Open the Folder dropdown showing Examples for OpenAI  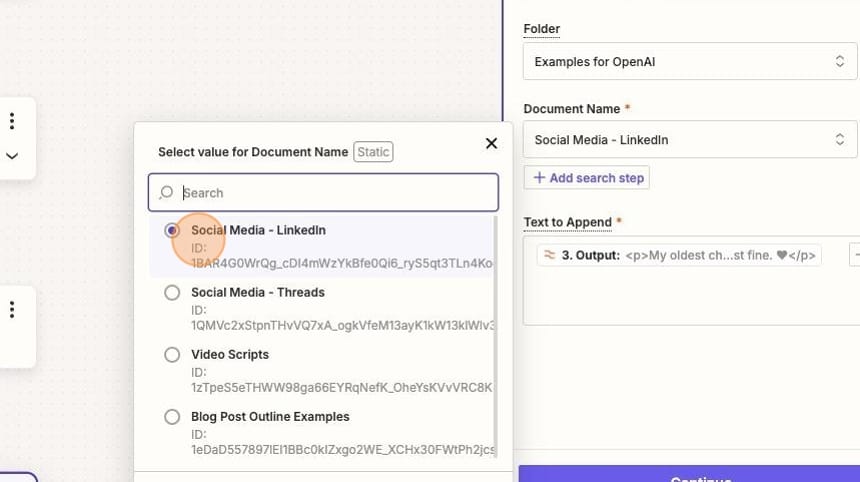(x=689, y=61)
